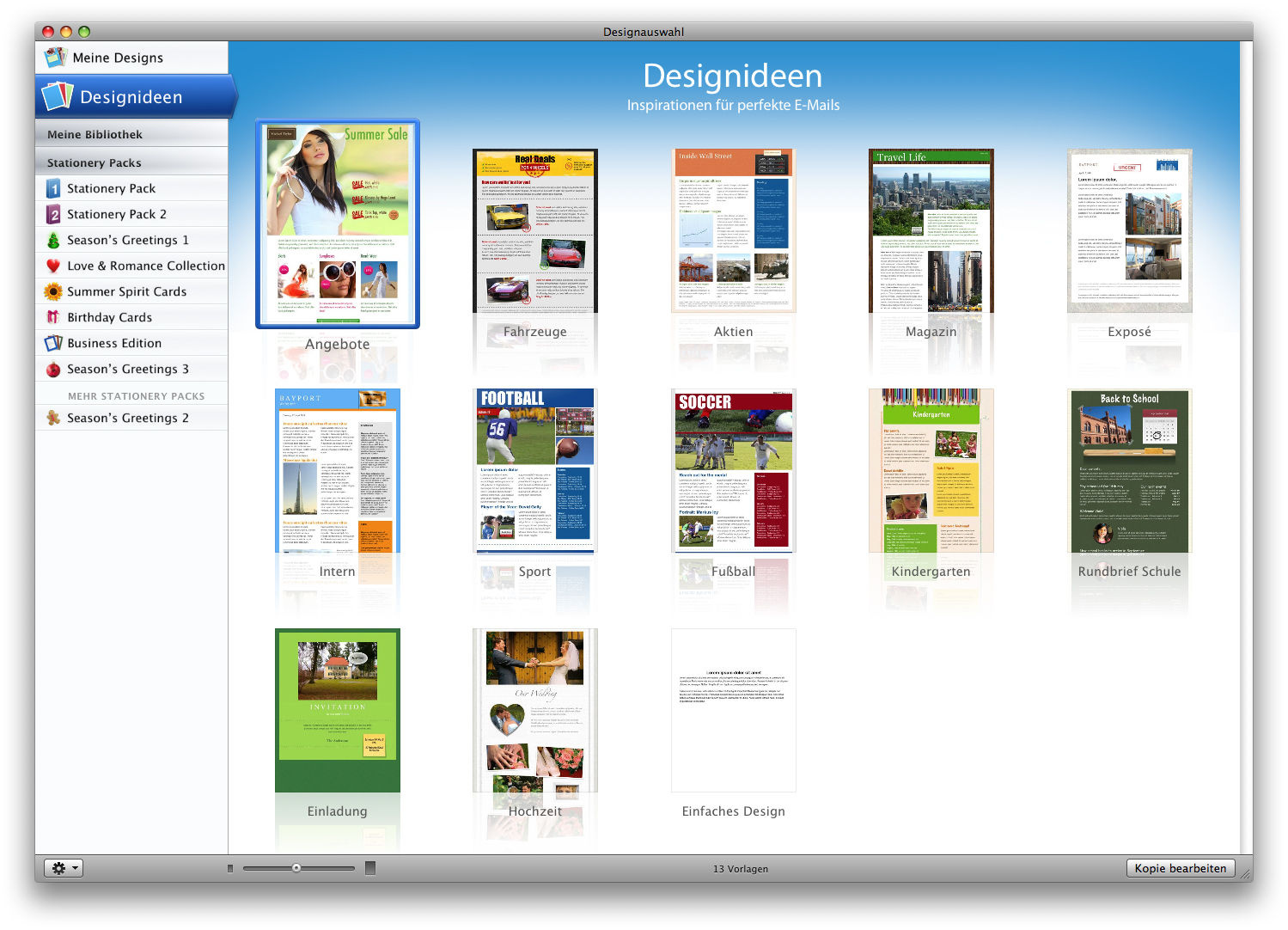Click the small thumbnail size icon
This screenshot has width=1288, height=930.
coord(230,868)
